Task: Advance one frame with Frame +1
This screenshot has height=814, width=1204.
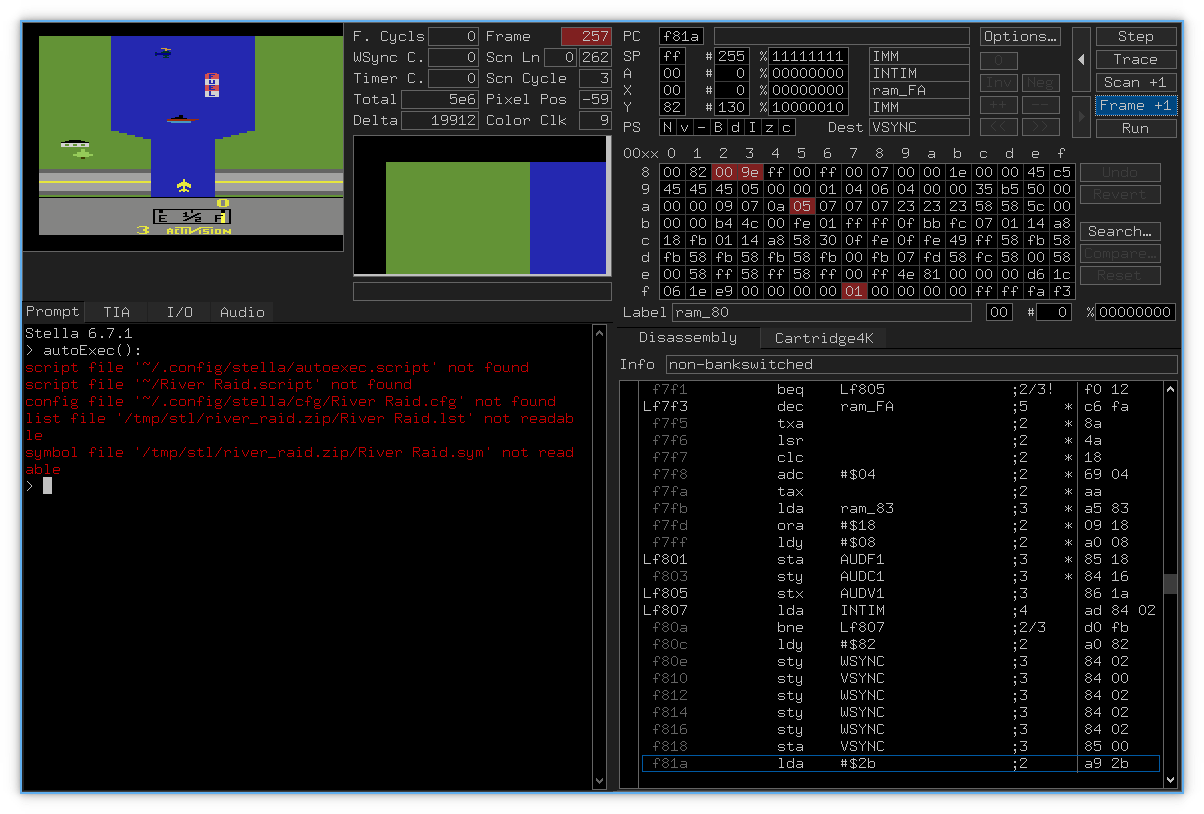Action: point(1135,105)
